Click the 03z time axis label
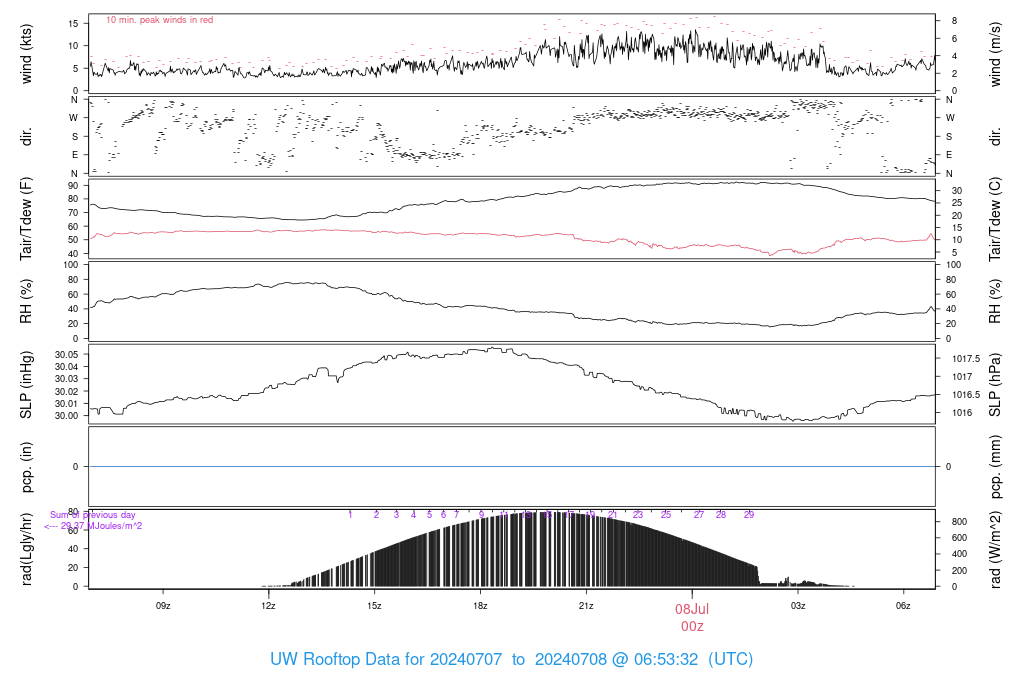Screen dimensions: 1024x700 (798, 606)
